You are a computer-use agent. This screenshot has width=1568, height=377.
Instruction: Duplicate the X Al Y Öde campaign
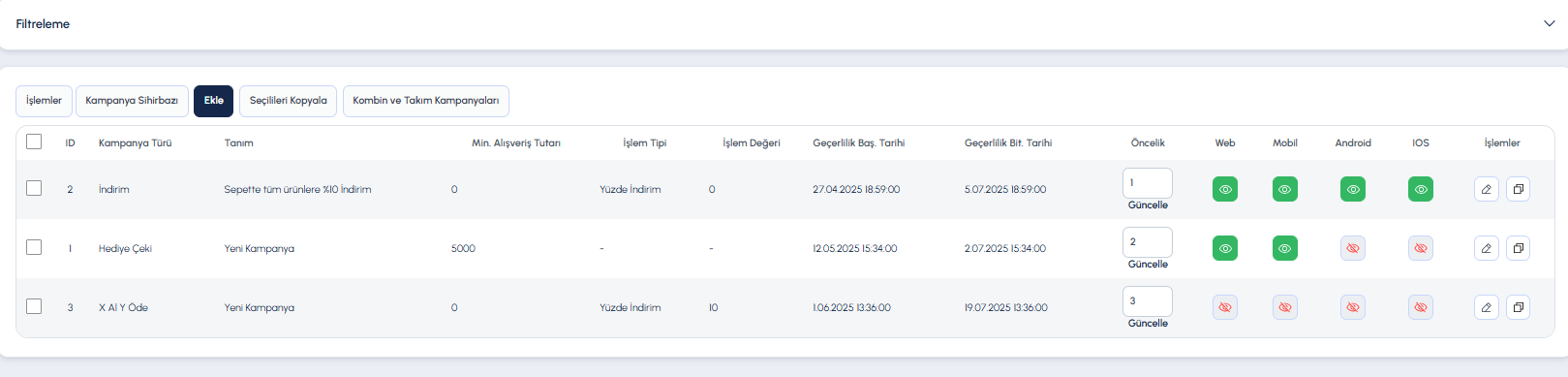[x=1518, y=307]
